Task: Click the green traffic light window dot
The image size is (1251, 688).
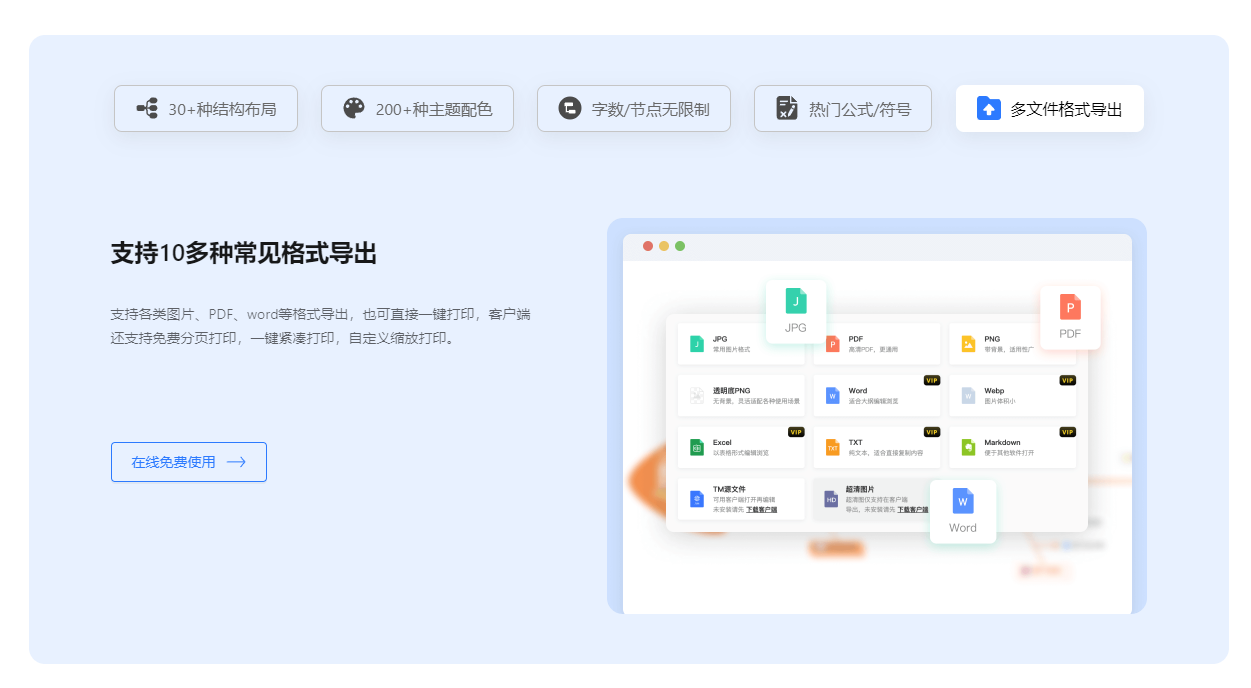Action: click(x=682, y=244)
